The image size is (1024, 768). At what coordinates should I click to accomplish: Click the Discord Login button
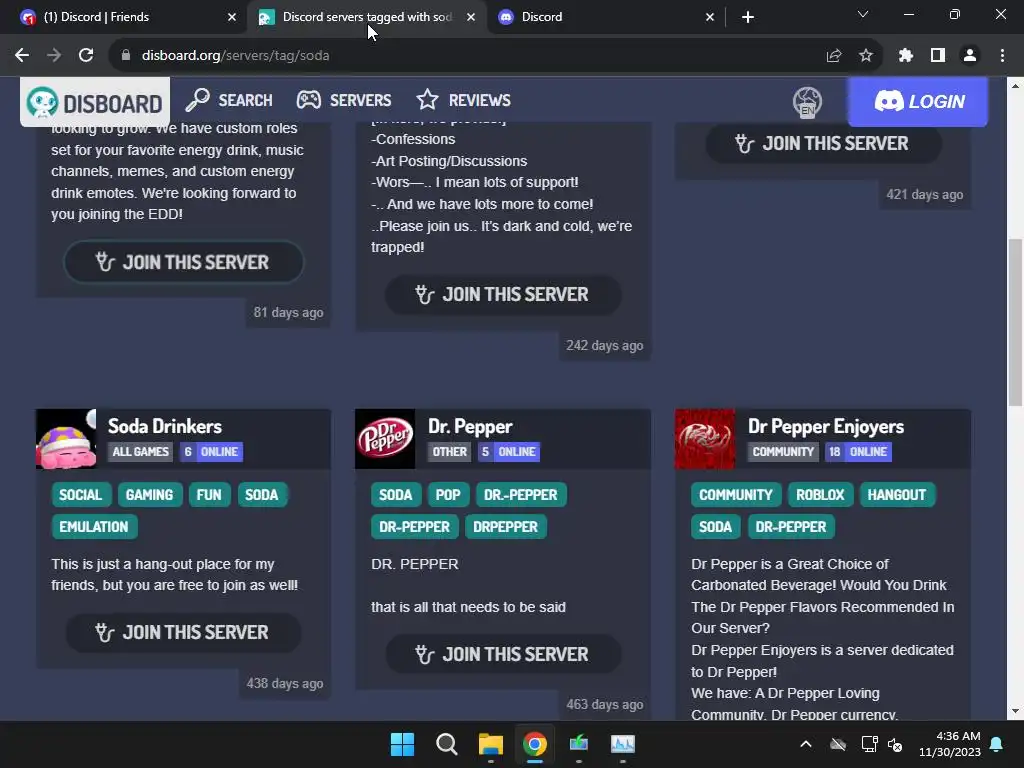[x=918, y=102]
